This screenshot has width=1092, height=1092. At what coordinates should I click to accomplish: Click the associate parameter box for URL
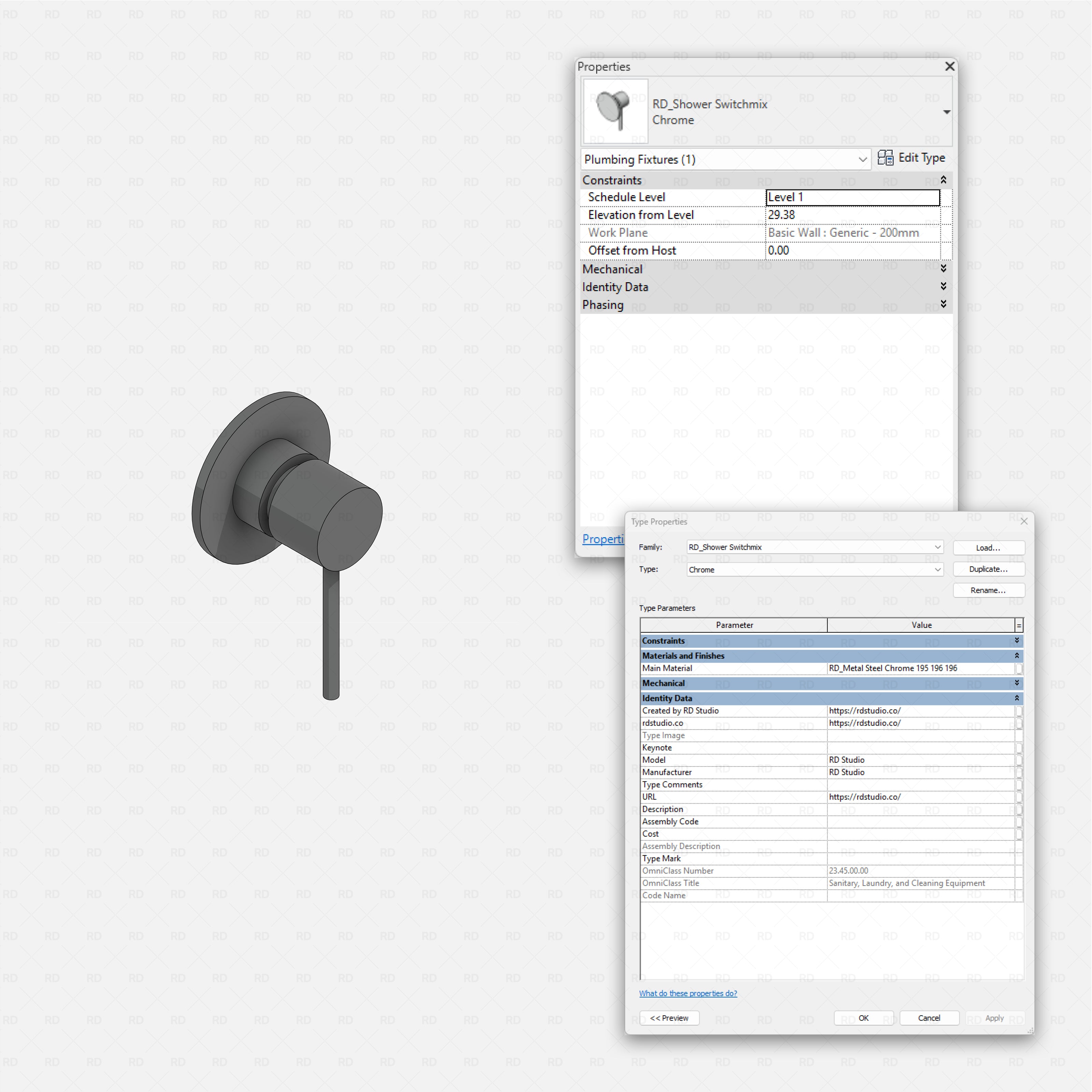pos(1019,798)
